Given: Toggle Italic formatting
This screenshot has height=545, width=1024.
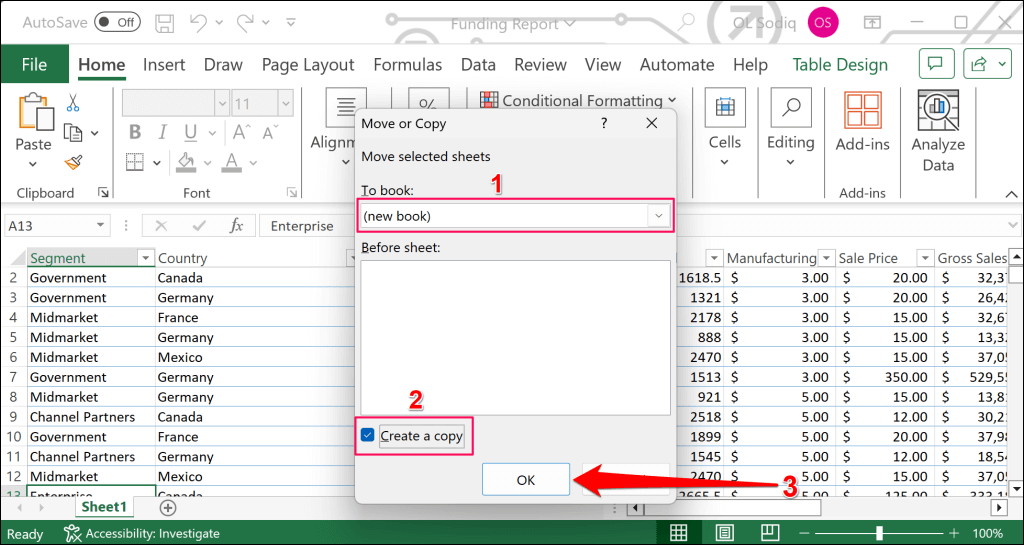Looking at the screenshot, I should [163, 132].
